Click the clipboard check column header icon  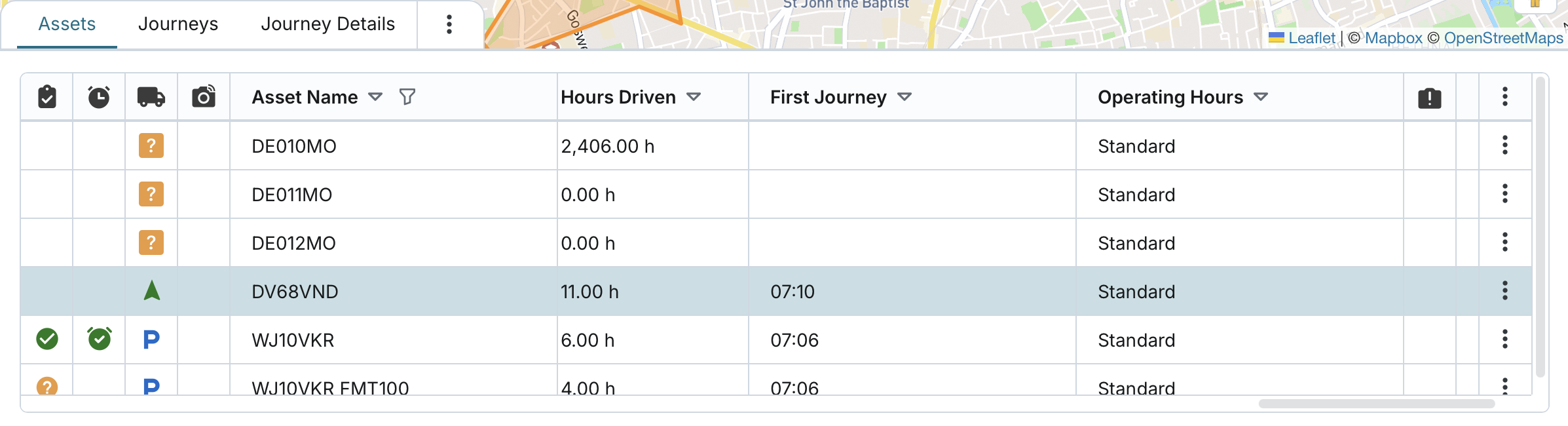[x=47, y=97]
